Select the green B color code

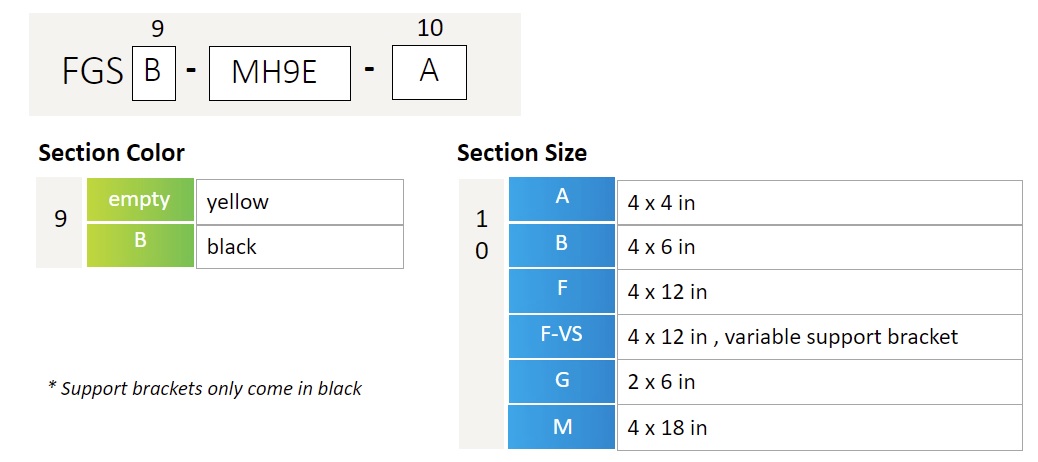[x=140, y=246]
